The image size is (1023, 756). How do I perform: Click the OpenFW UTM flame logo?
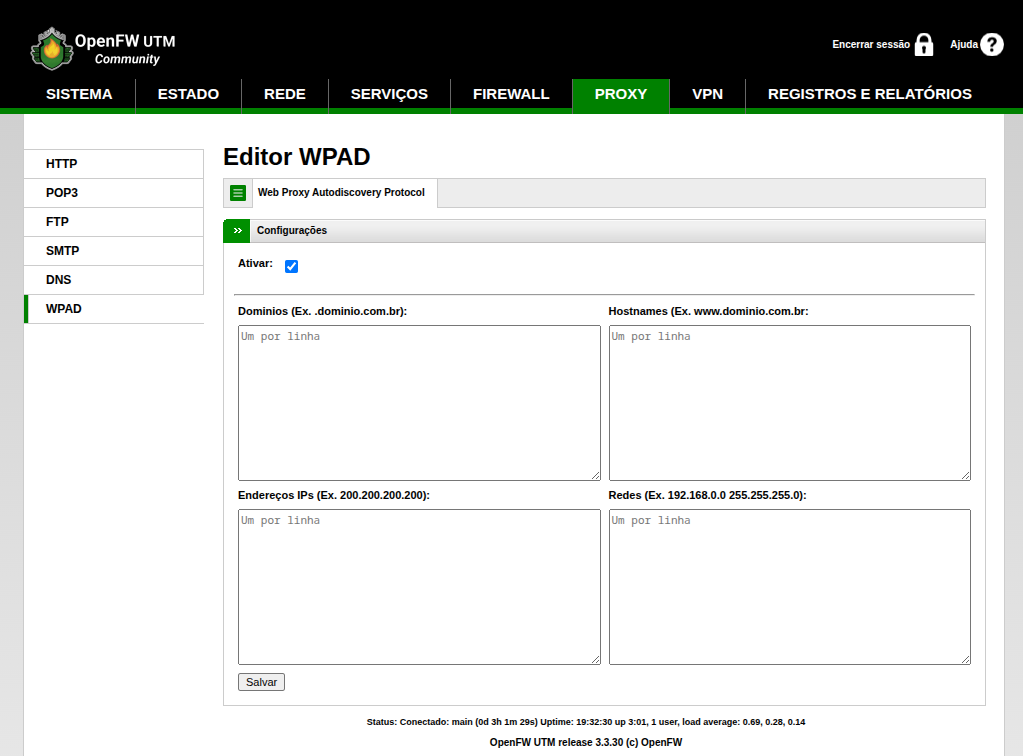pyautogui.click(x=51, y=48)
